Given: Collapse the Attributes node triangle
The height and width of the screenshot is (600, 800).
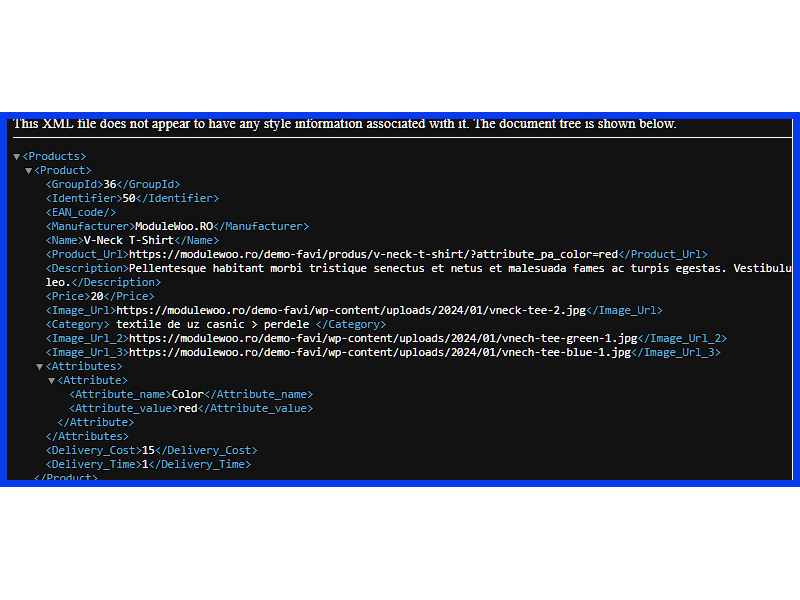Looking at the screenshot, I should point(40,367).
